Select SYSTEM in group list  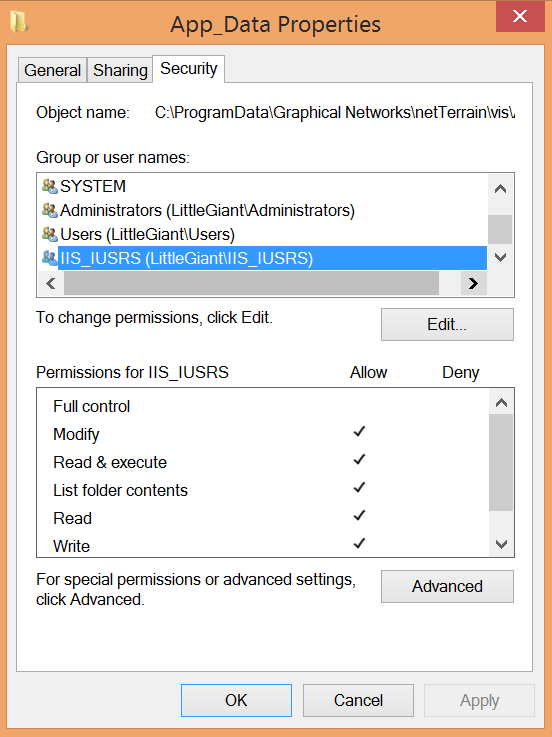tap(93, 186)
